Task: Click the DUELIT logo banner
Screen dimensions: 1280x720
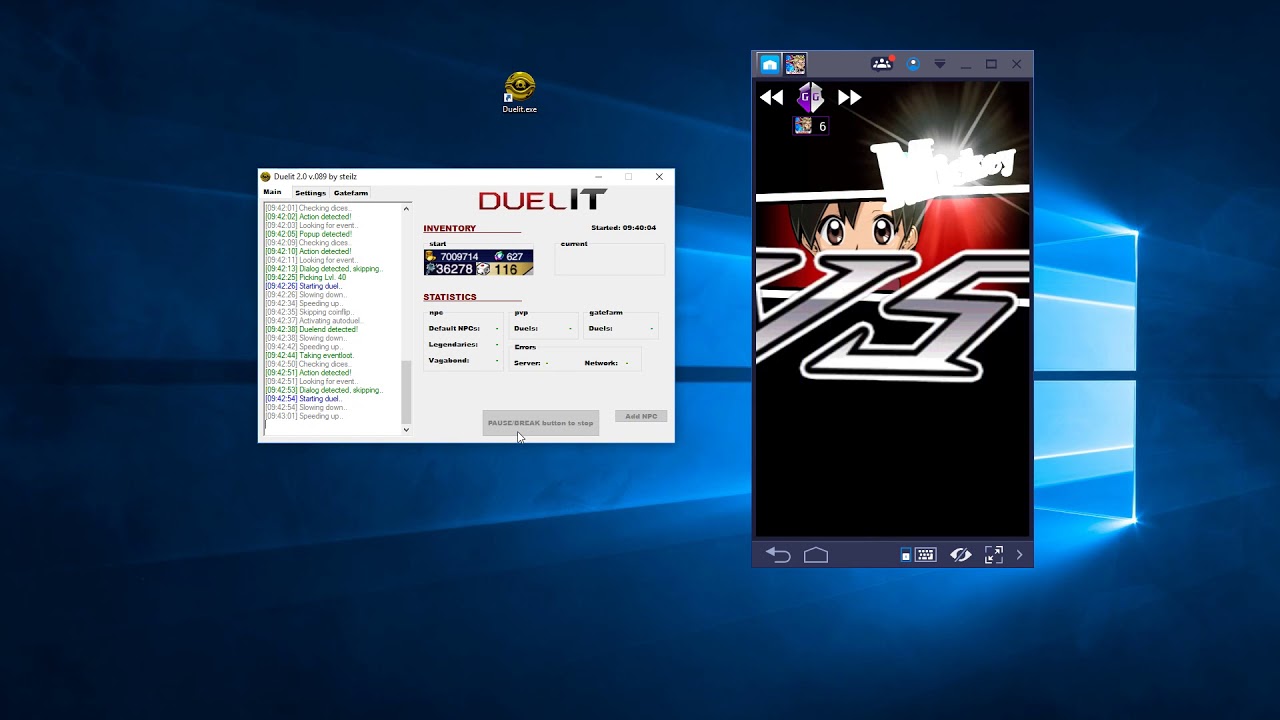Action: (x=542, y=200)
